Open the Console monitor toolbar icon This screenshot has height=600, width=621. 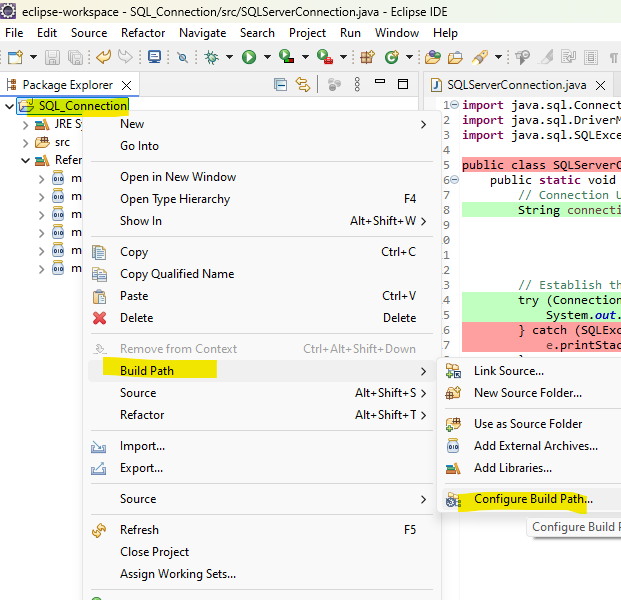154,57
